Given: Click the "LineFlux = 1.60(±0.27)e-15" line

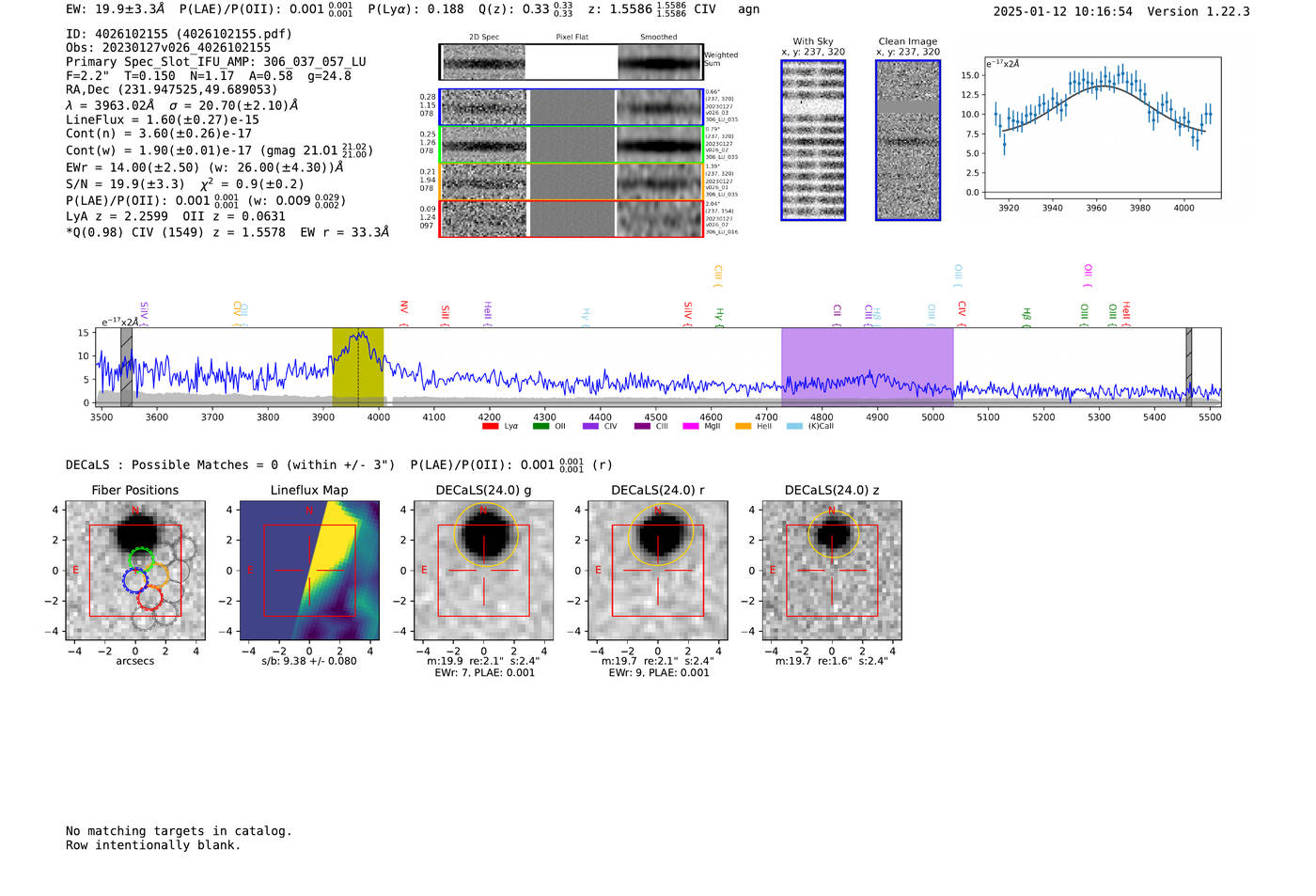Looking at the screenshot, I should 162,120.
